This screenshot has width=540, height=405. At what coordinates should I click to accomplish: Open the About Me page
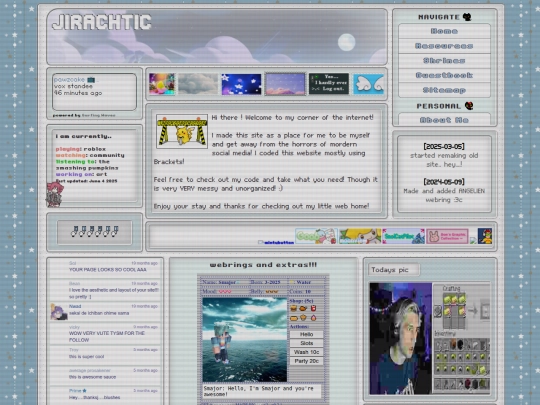coord(444,120)
